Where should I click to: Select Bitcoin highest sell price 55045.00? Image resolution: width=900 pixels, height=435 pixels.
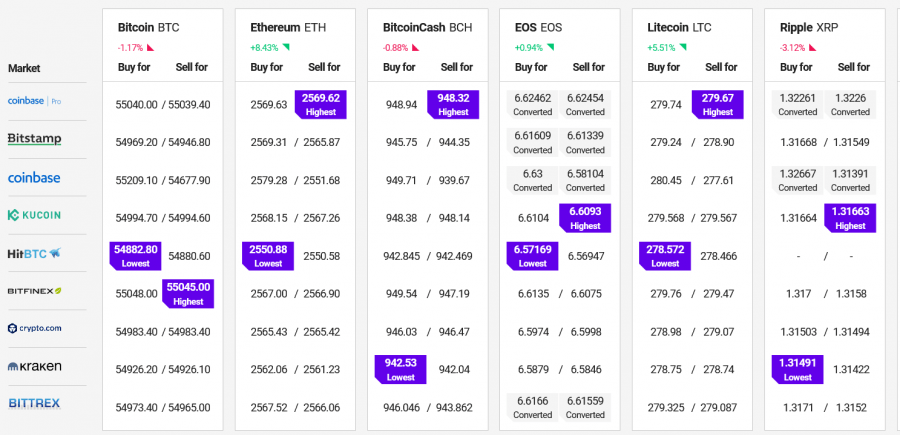pos(188,294)
